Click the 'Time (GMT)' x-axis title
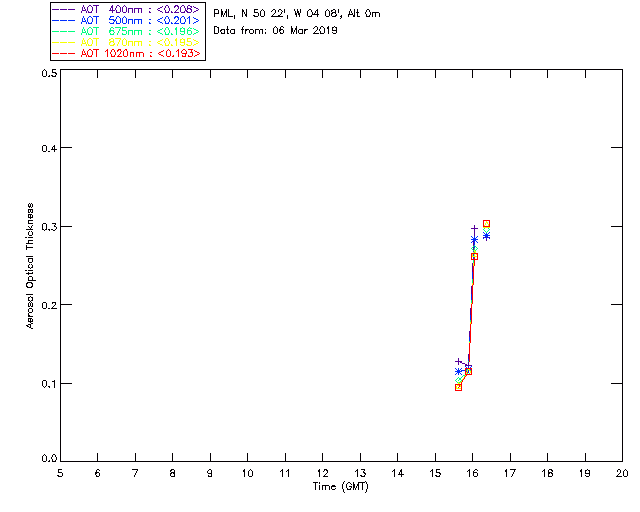Screen dimensions: 640x512 pyautogui.click(x=341, y=486)
